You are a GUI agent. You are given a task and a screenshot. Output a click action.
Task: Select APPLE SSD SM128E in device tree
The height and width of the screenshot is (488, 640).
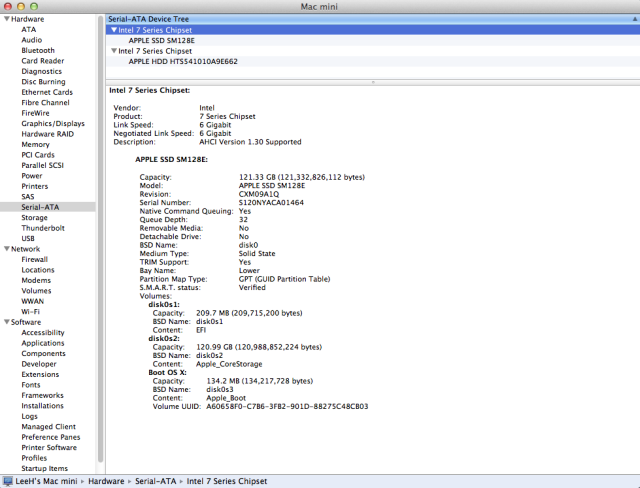click(x=162, y=40)
